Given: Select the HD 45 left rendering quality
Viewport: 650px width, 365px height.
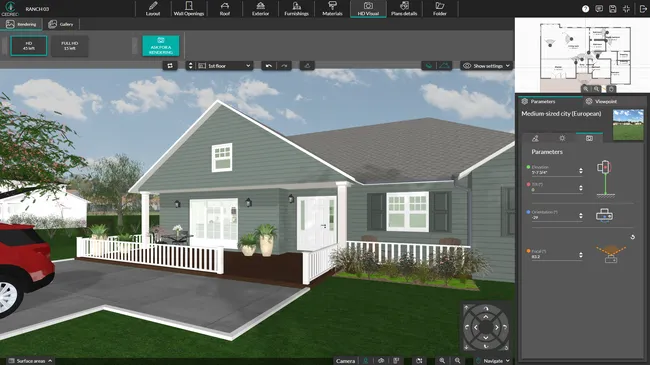Looking at the screenshot, I should pos(29,46).
